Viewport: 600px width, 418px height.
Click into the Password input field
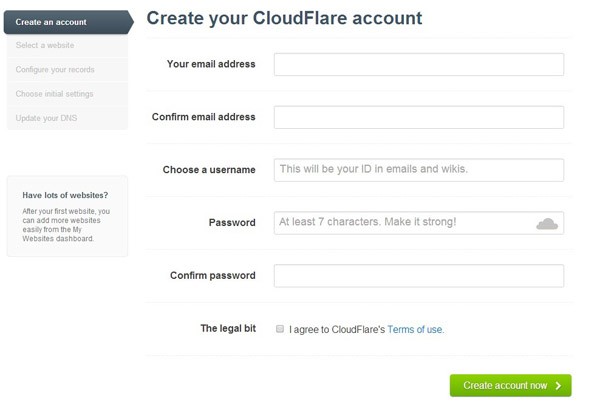coord(419,223)
